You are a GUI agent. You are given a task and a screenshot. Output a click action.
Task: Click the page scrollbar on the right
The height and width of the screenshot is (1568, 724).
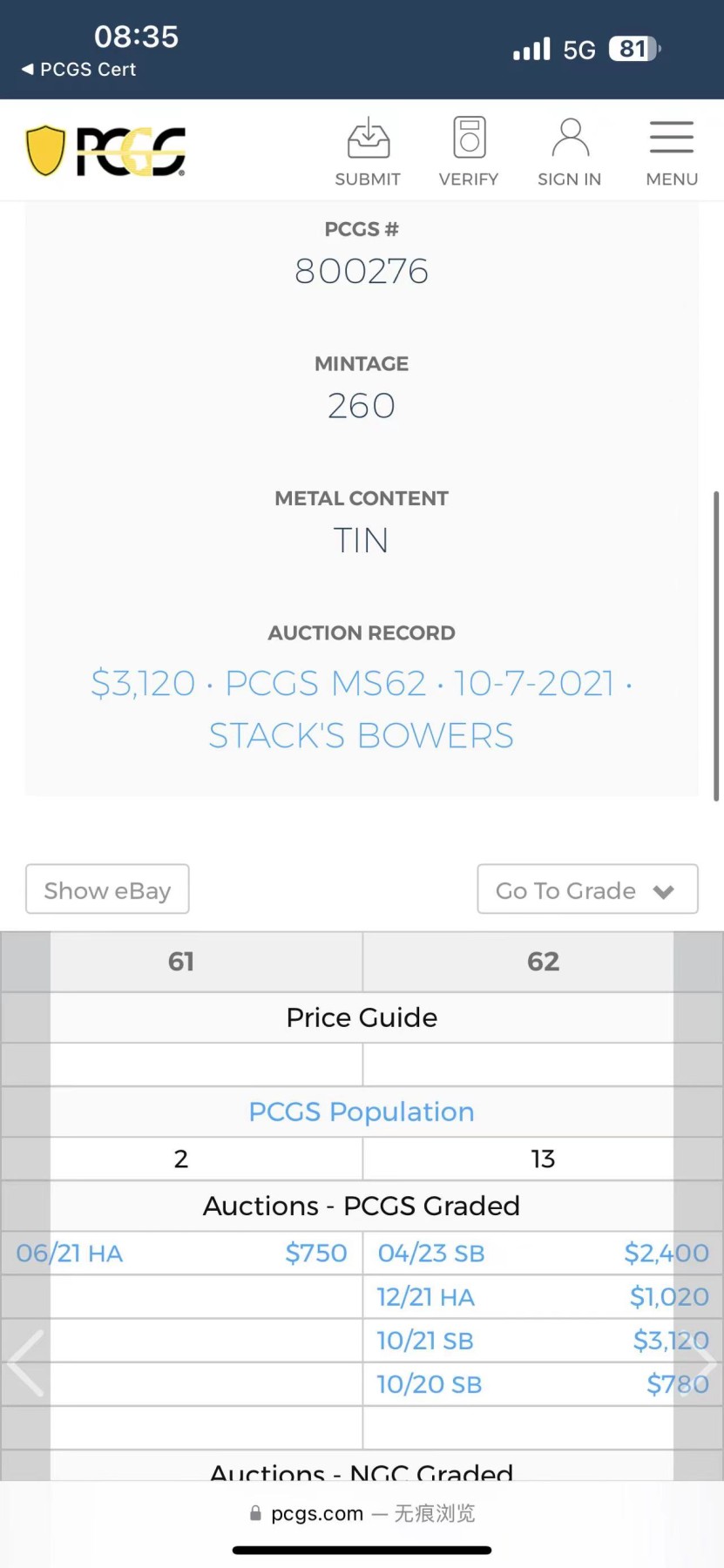(x=716, y=645)
